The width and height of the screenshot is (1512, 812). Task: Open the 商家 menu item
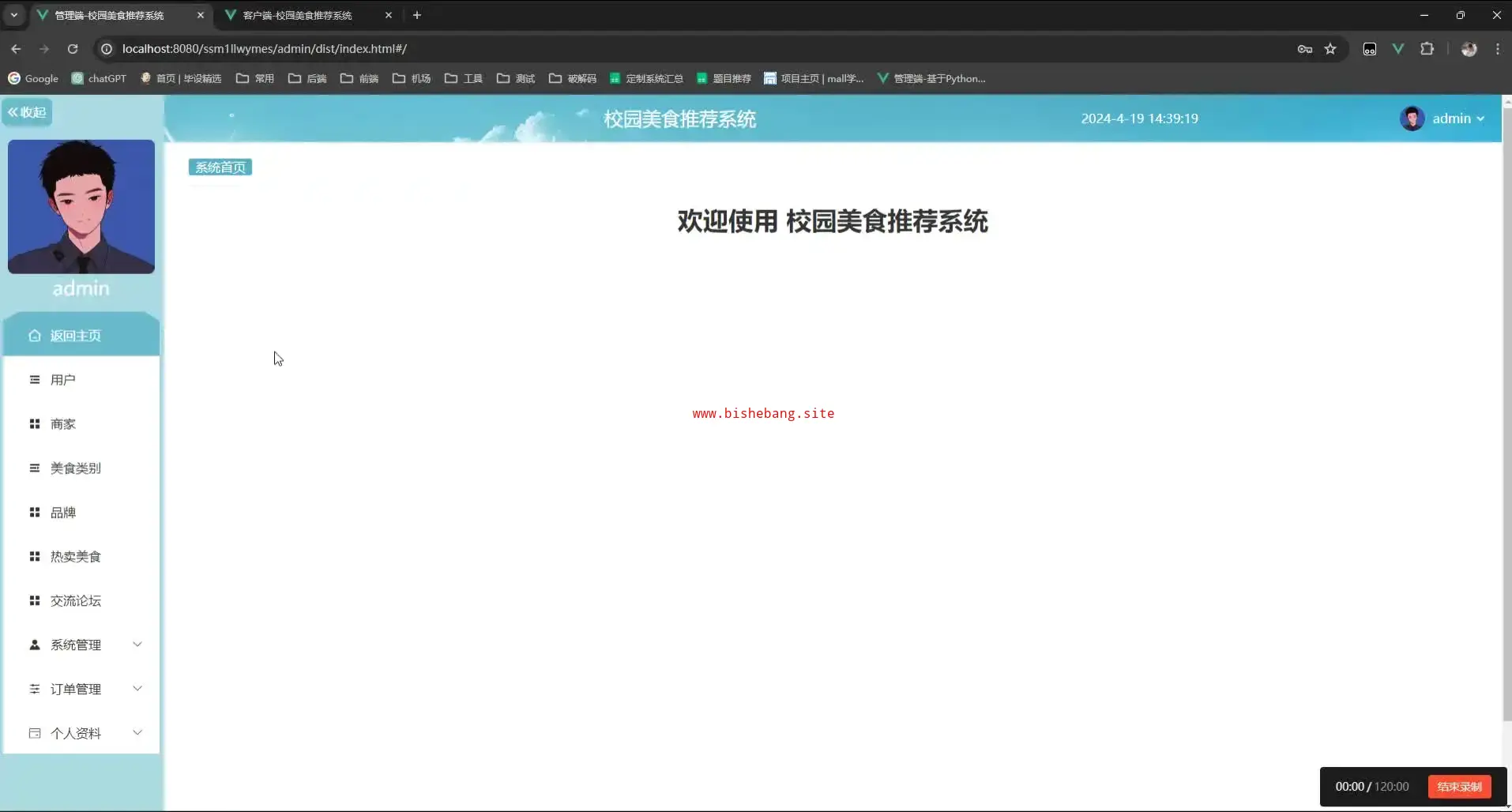coord(81,424)
